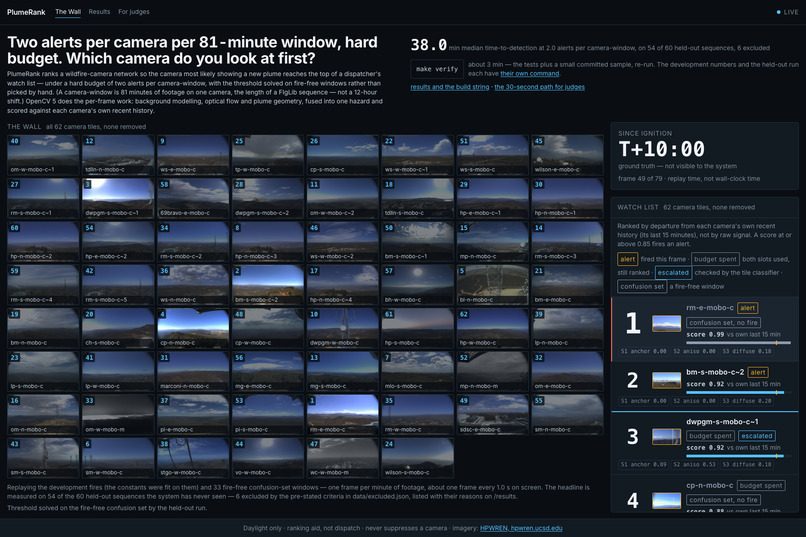Image resolution: width=806 pixels, height=537 pixels.
Task: Click the rank 2 watch list thumbnail
Action: pyautogui.click(x=666, y=380)
